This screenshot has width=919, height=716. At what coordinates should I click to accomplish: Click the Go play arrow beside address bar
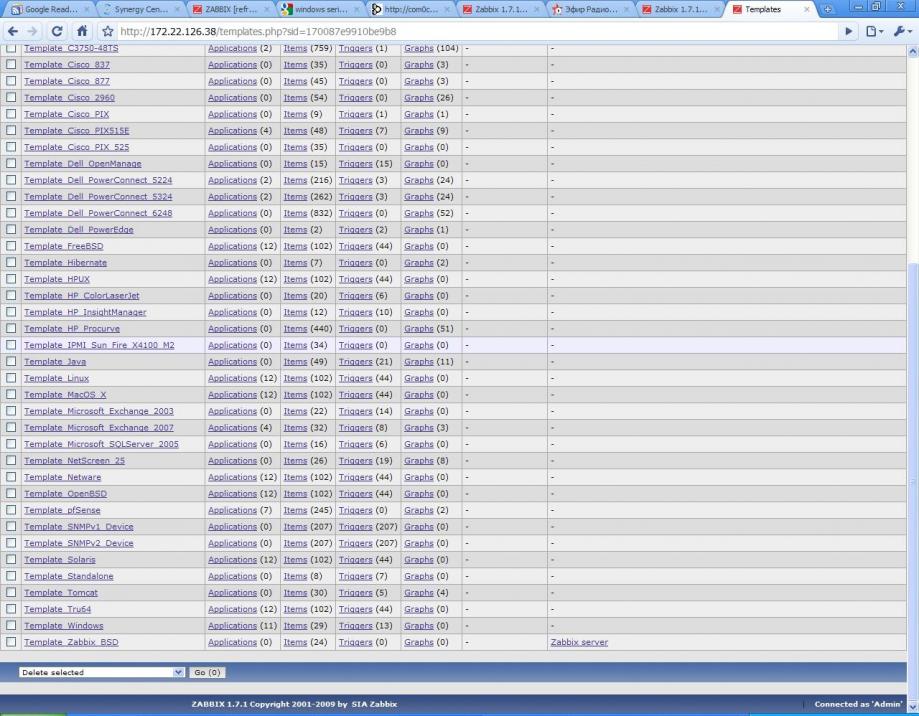click(848, 31)
